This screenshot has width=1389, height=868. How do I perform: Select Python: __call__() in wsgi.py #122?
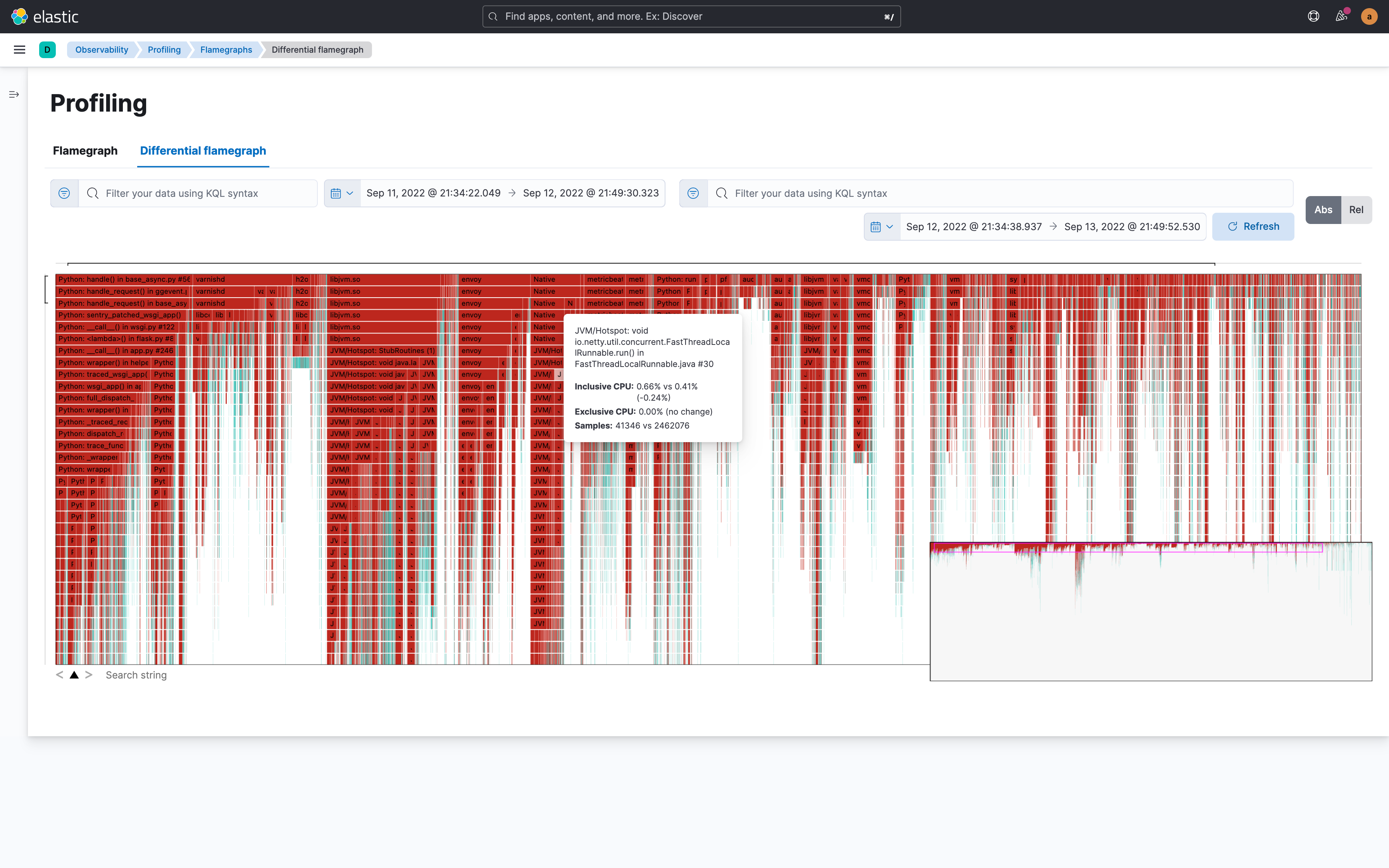point(117,327)
